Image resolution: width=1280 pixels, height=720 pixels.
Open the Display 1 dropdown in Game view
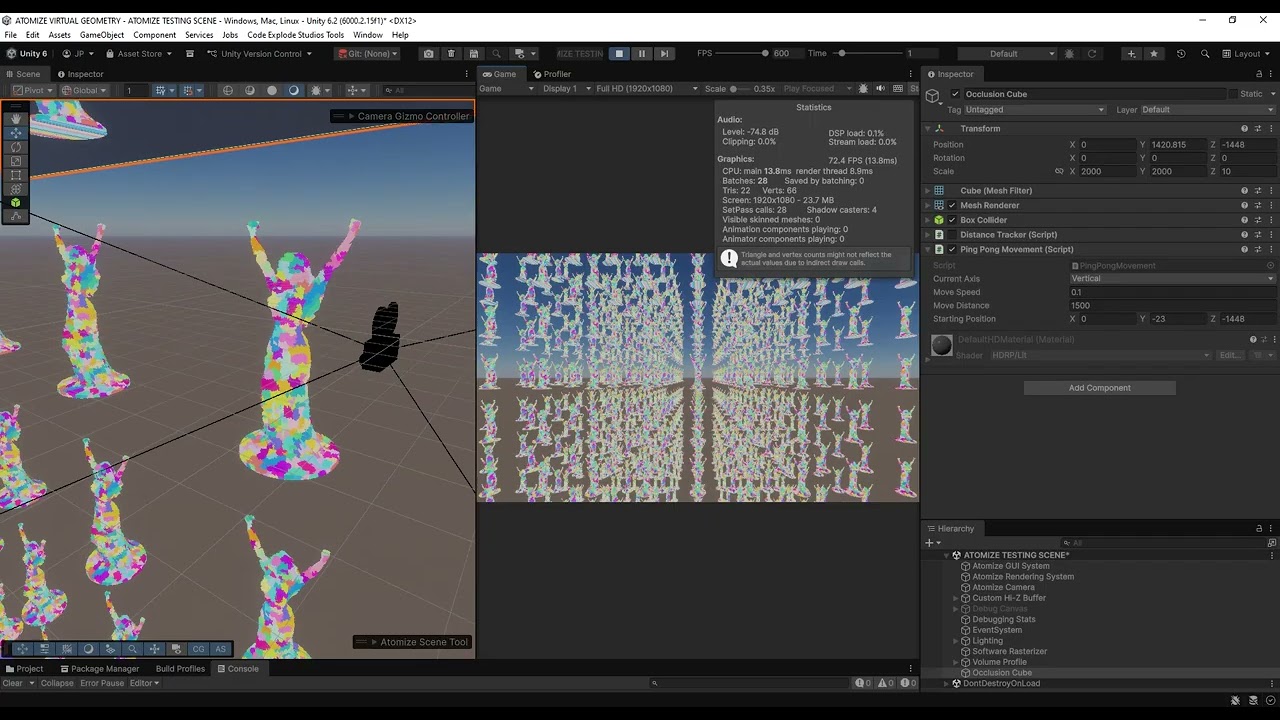[x=565, y=89]
